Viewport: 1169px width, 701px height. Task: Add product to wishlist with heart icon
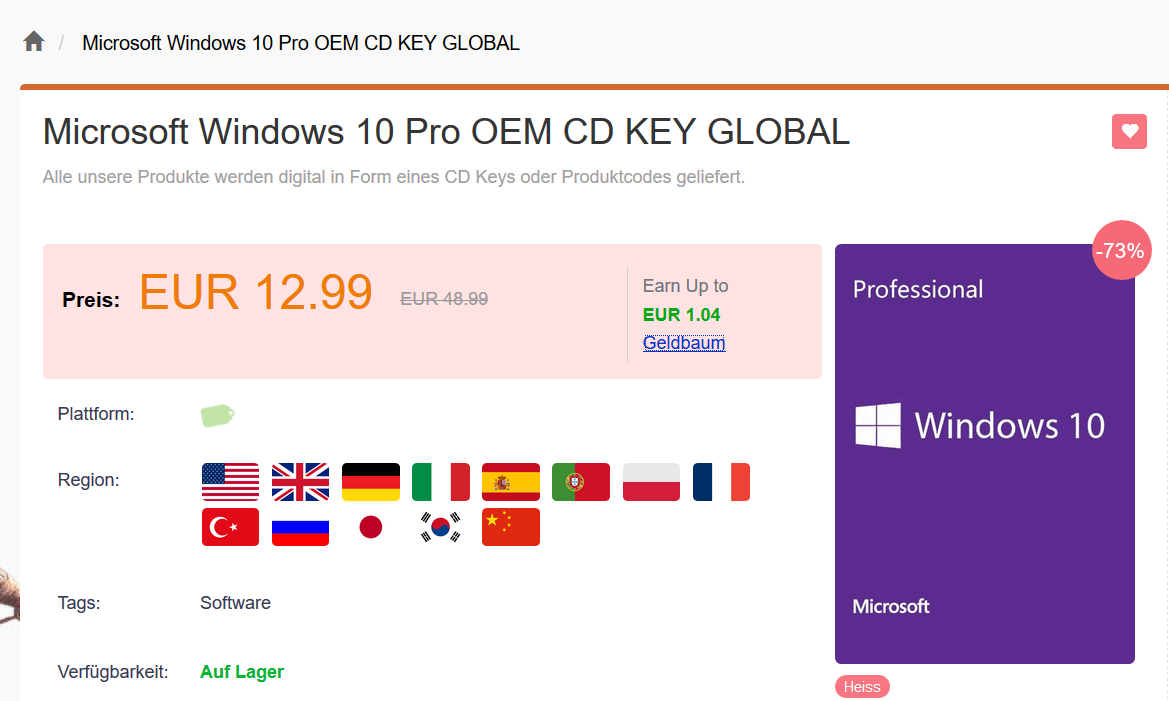[x=1129, y=131]
